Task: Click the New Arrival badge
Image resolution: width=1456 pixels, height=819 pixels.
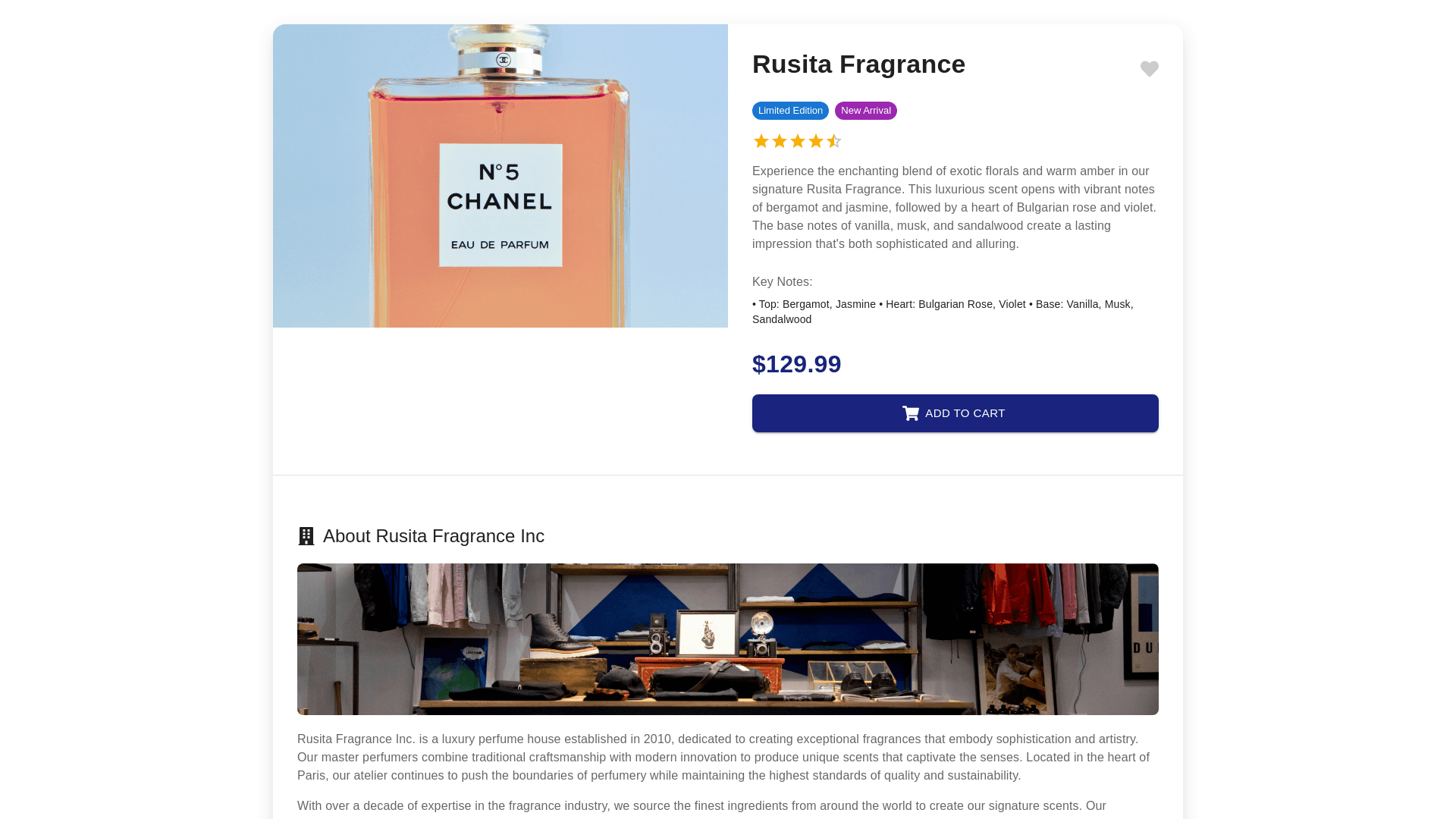Action: click(x=866, y=111)
